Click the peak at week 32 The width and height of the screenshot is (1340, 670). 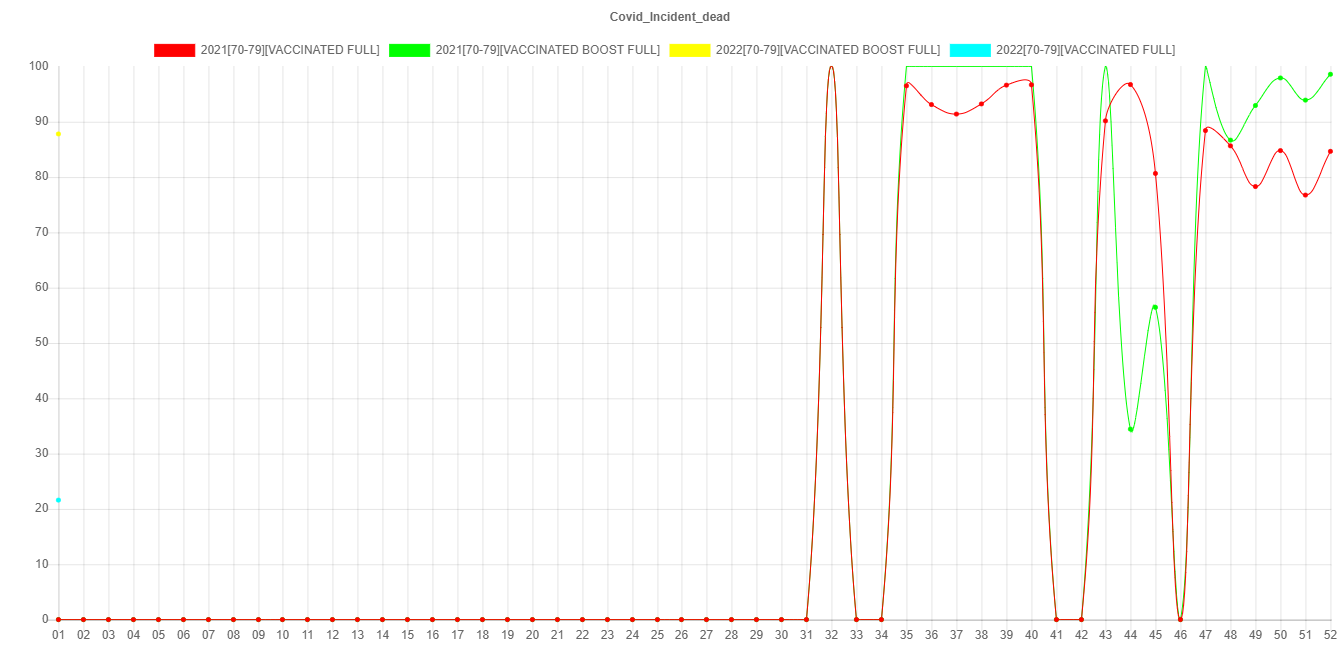coord(831,66)
